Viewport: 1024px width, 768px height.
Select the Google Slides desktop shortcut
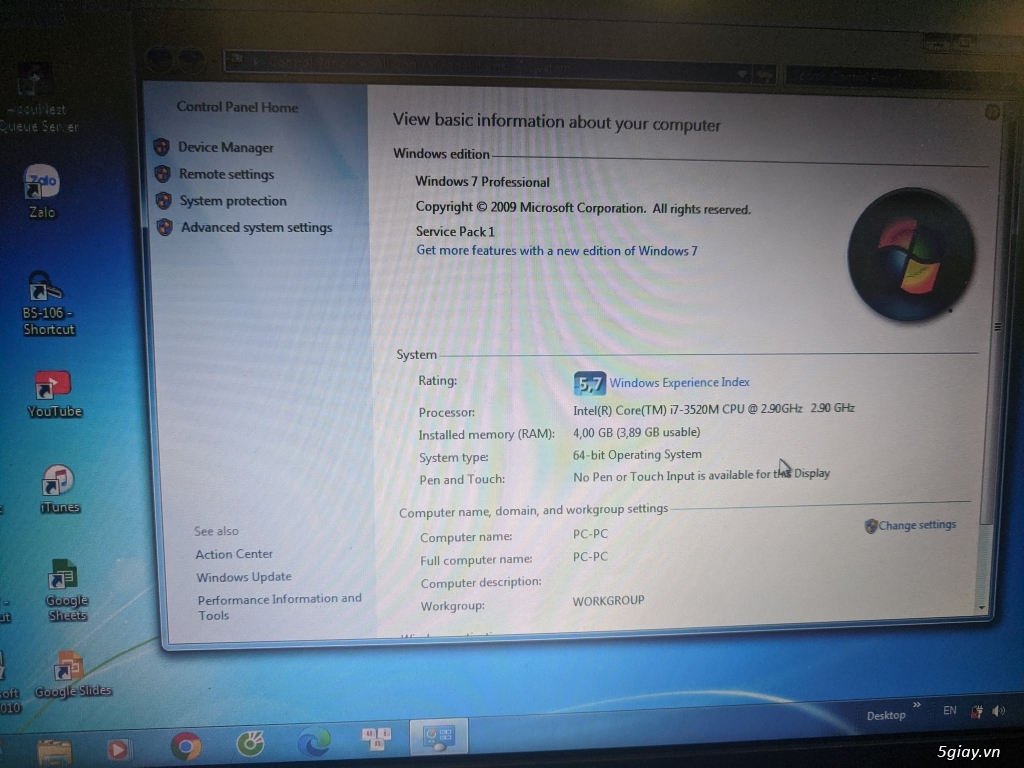pyautogui.click(x=72, y=675)
